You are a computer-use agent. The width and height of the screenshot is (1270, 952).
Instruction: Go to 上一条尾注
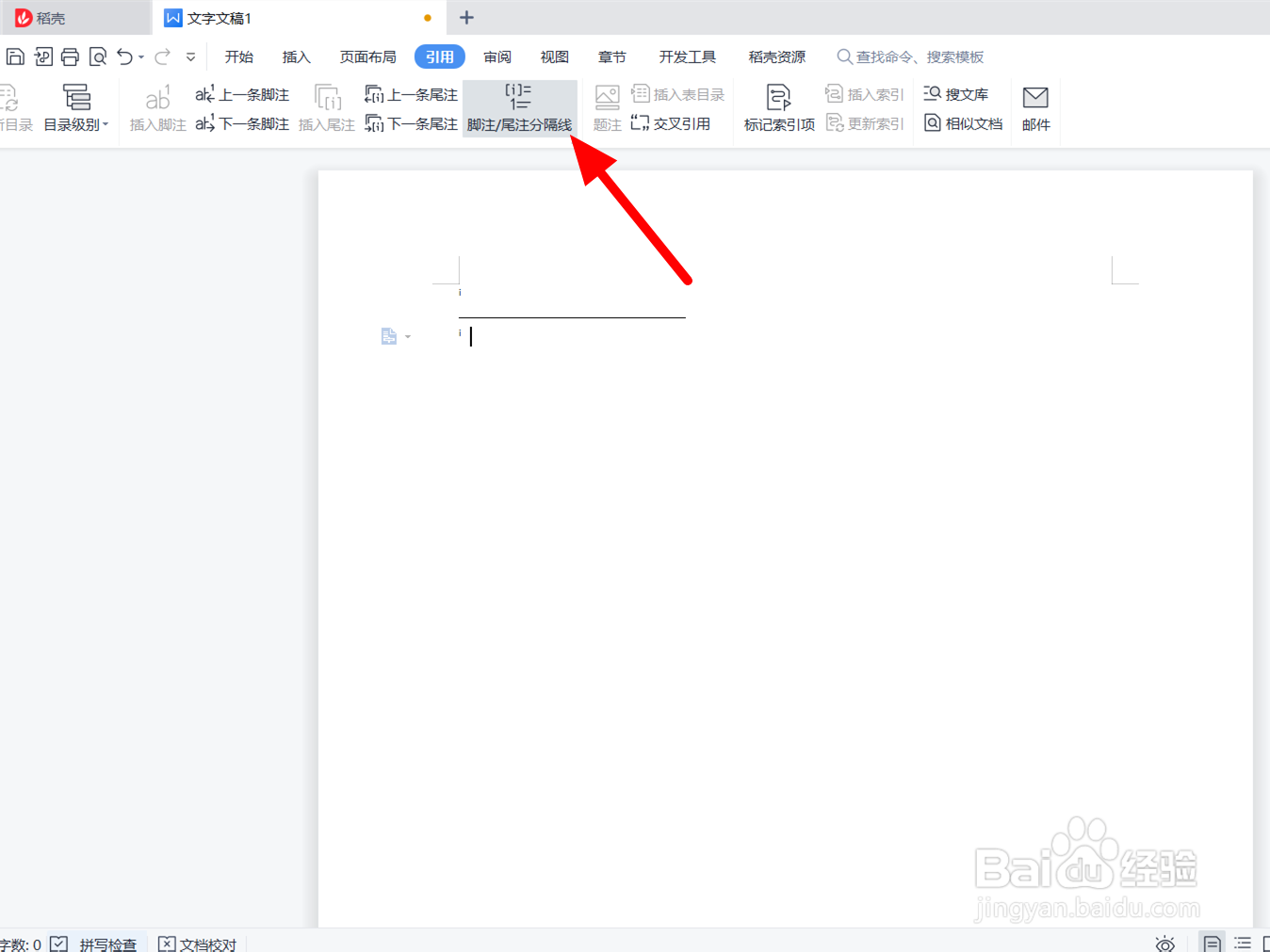411,94
